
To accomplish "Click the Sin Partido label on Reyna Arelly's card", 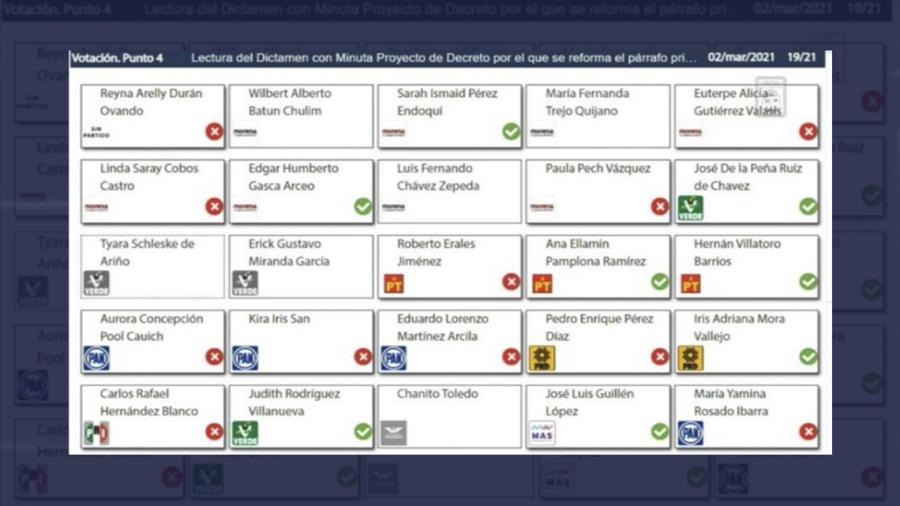I will tap(96, 132).
